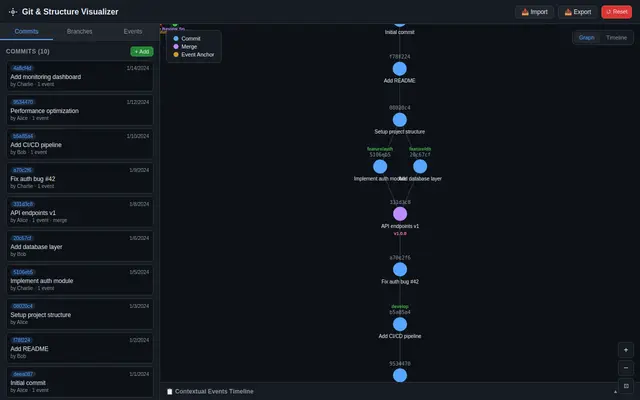
Task: Fit graph to view using bottom square icon
Action: (x=626, y=386)
